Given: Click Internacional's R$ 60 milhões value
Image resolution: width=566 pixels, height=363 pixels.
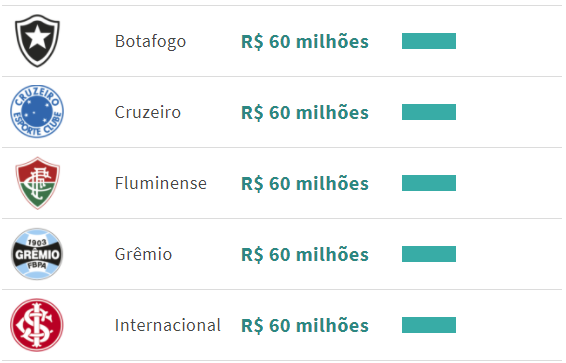Looking at the screenshot, I should pyautogui.click(x=305, y=325).
